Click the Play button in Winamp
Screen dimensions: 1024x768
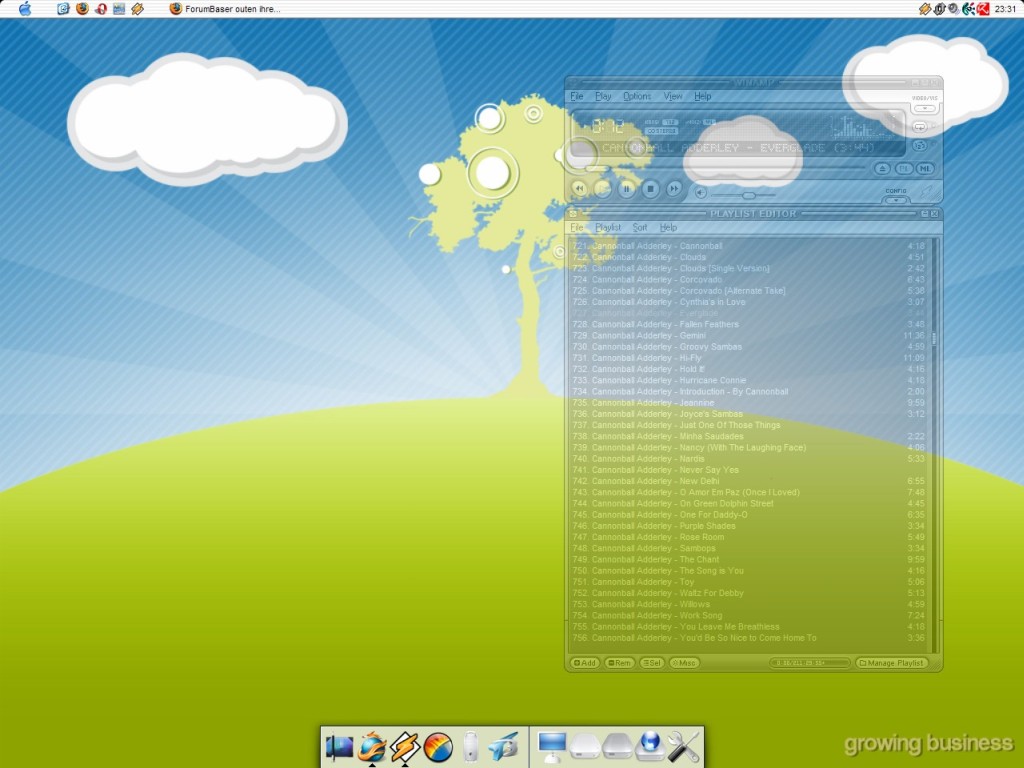point(603,189)
